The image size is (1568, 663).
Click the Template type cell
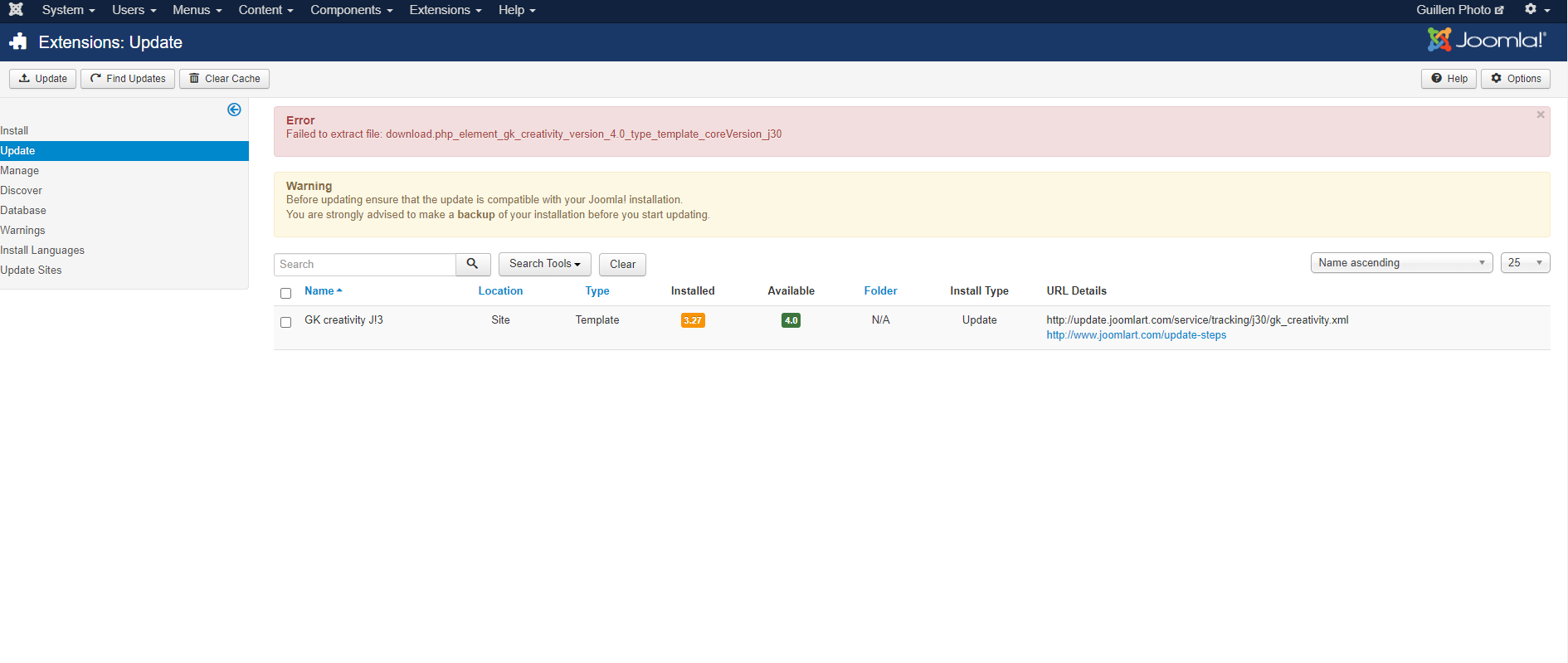(597, 319)
